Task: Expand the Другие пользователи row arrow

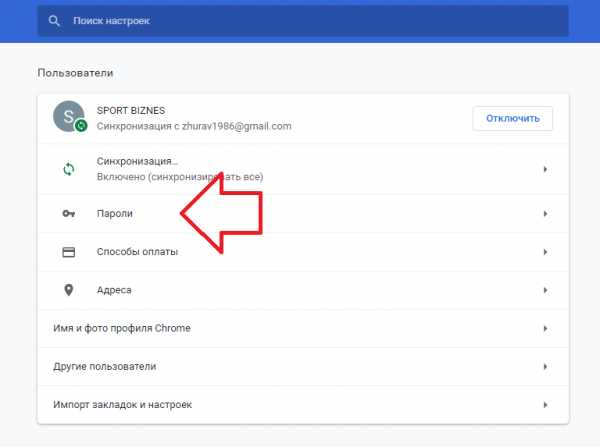Action: (x=545, y=367)
